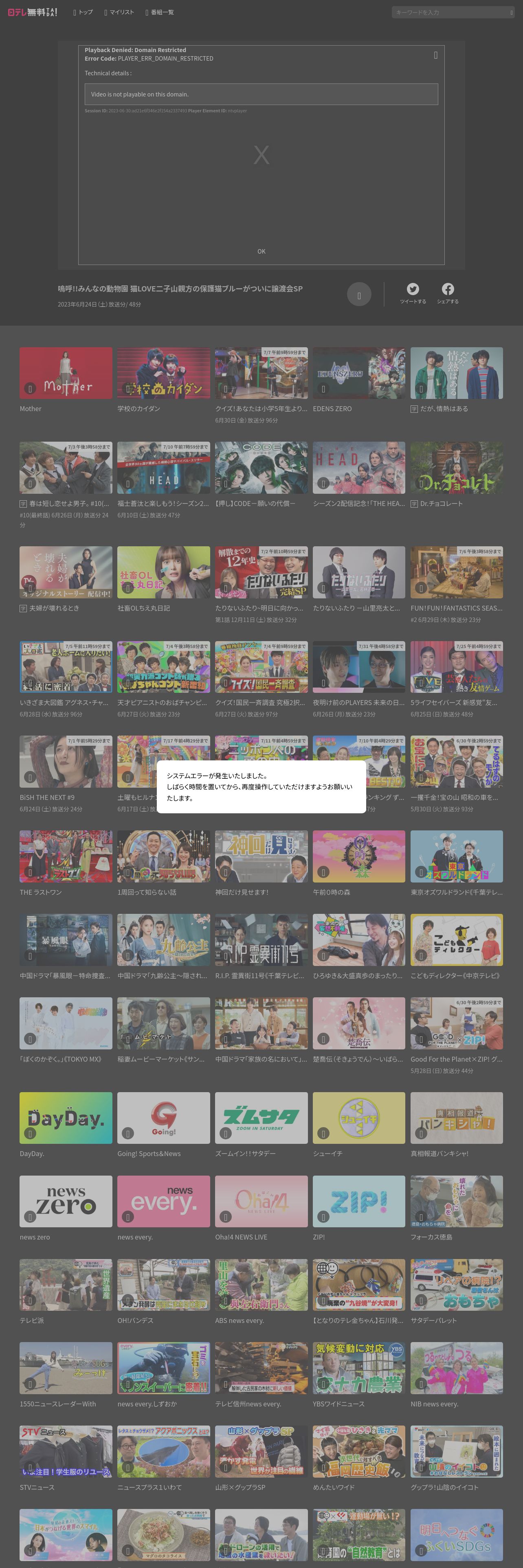Open the テレビ信州news every. title link
523x1568 pixels.
(248, 1404)
